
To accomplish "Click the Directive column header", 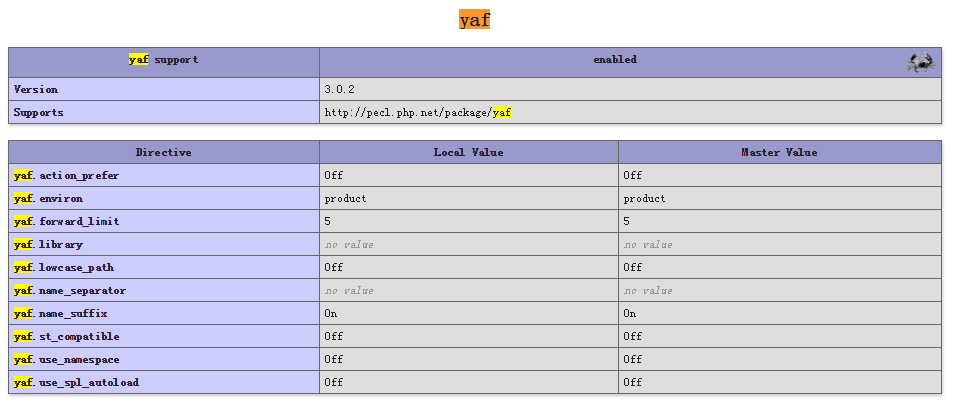I will pos(164,153).
